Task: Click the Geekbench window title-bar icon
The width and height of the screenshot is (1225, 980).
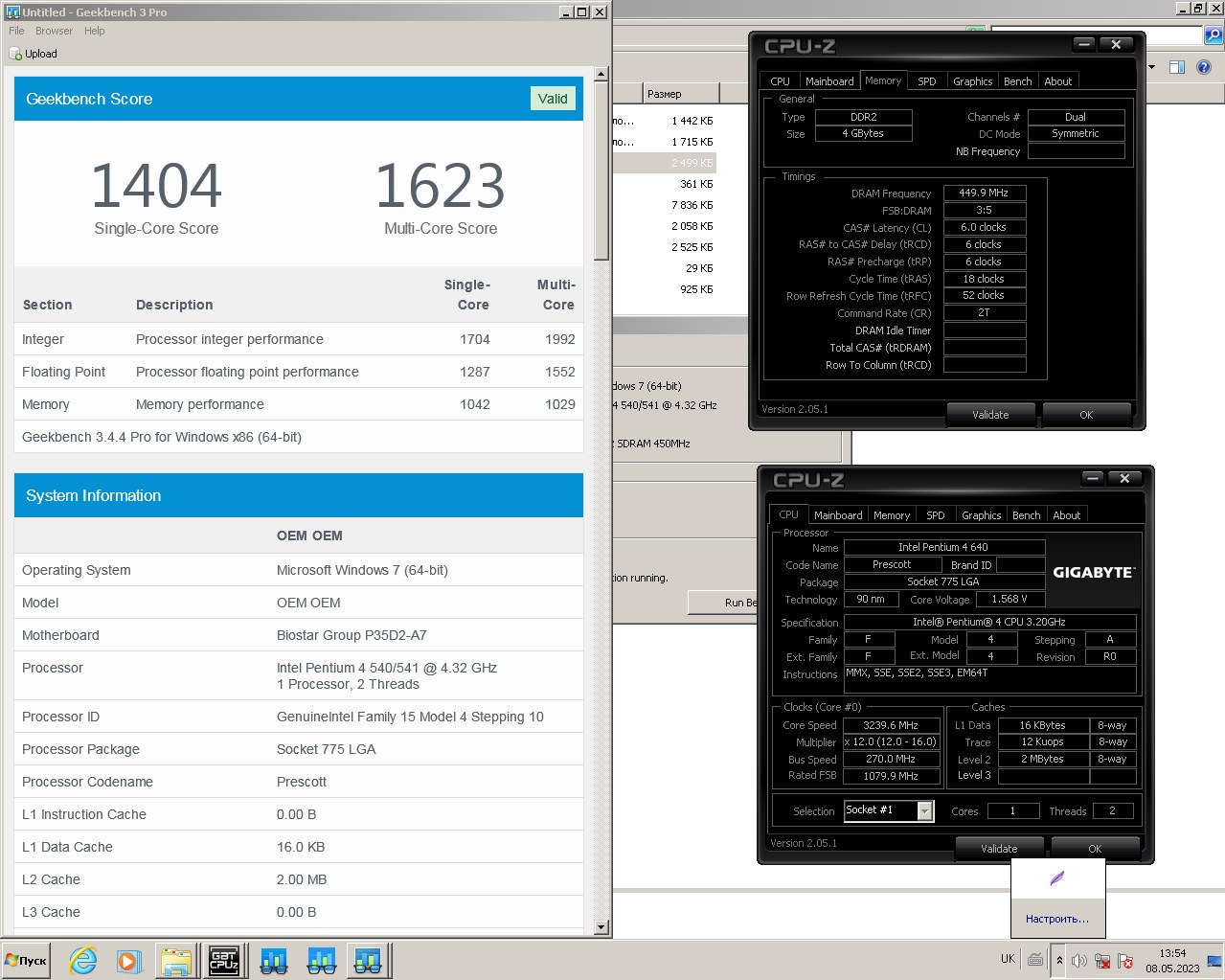Action: [x=13, y=11]
